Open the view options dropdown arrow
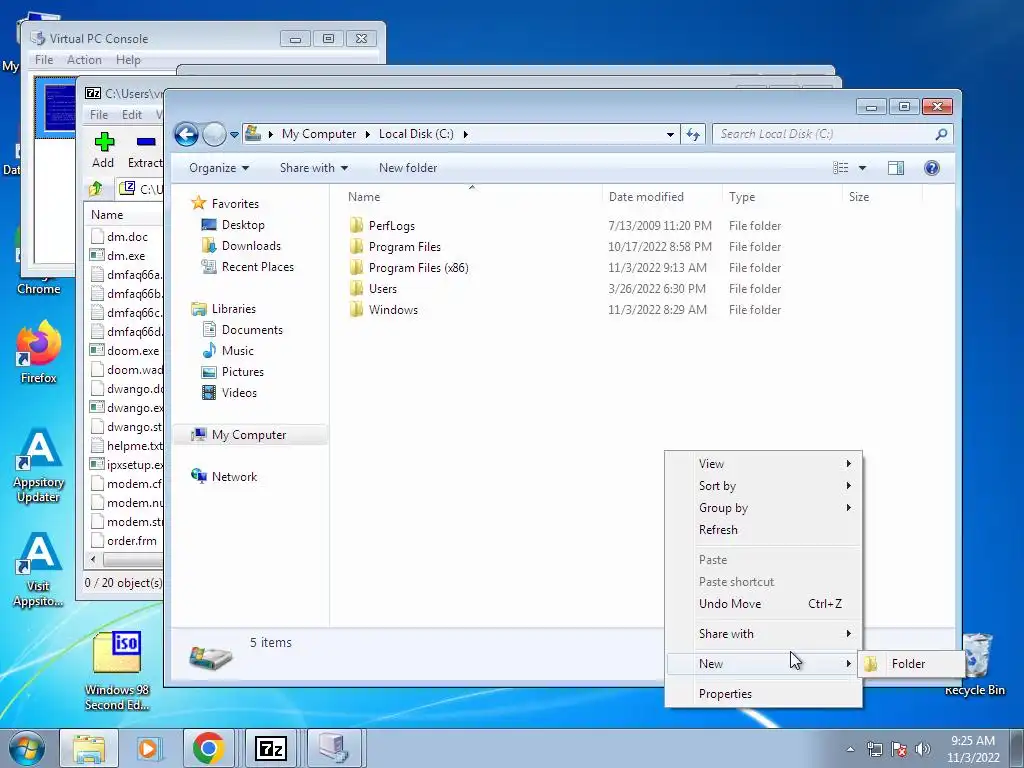 pyautogui.click(x=862, y=168)
